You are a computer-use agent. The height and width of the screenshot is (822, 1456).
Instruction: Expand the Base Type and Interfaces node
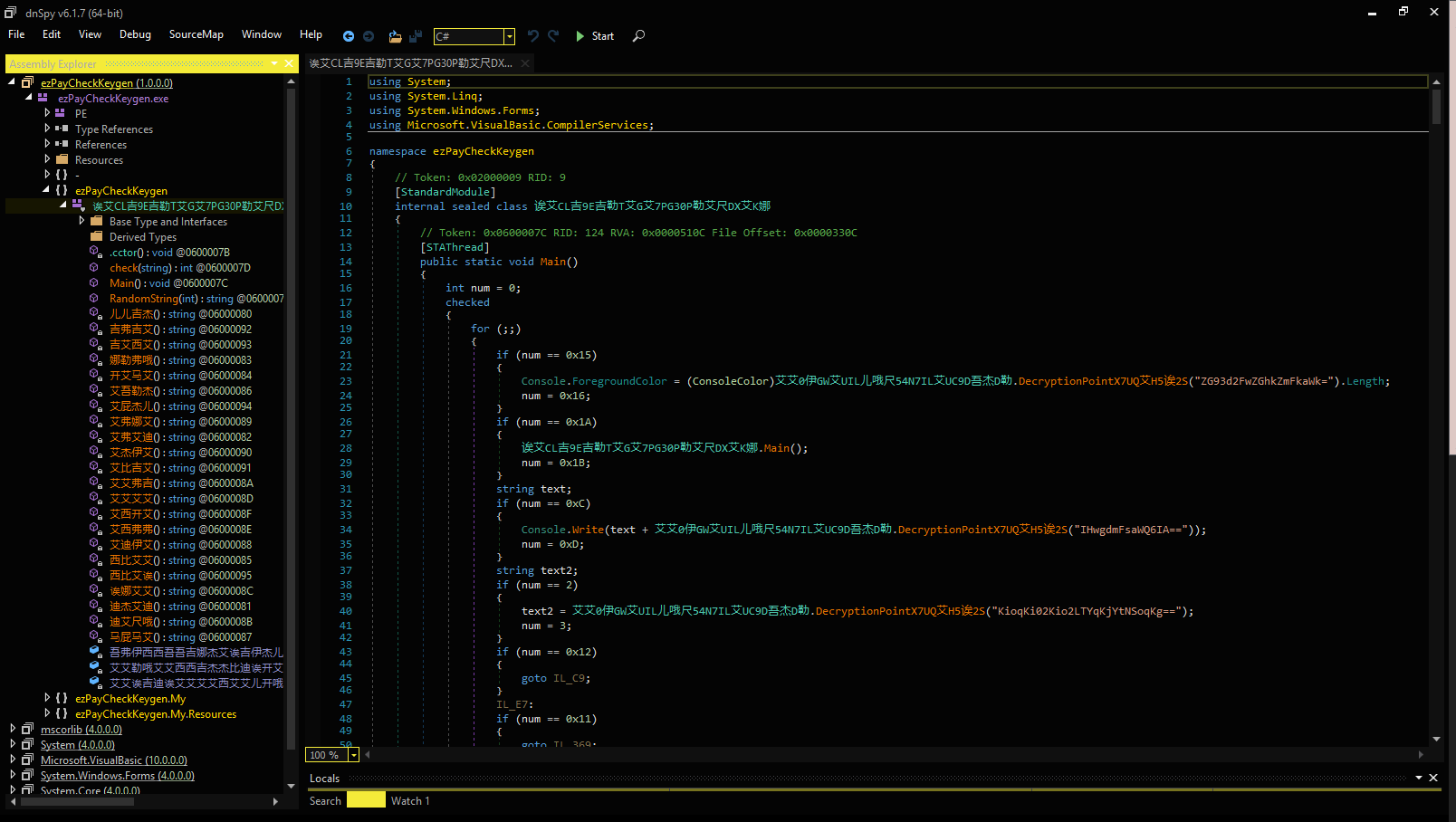coord(81,221)
